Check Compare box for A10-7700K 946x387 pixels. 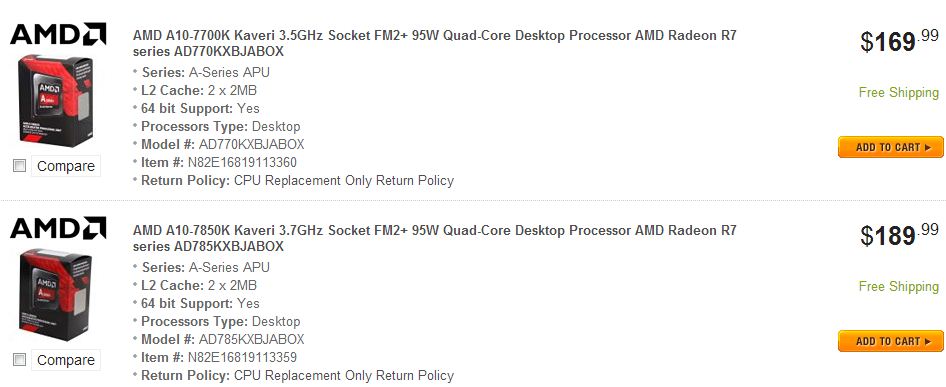20,166
